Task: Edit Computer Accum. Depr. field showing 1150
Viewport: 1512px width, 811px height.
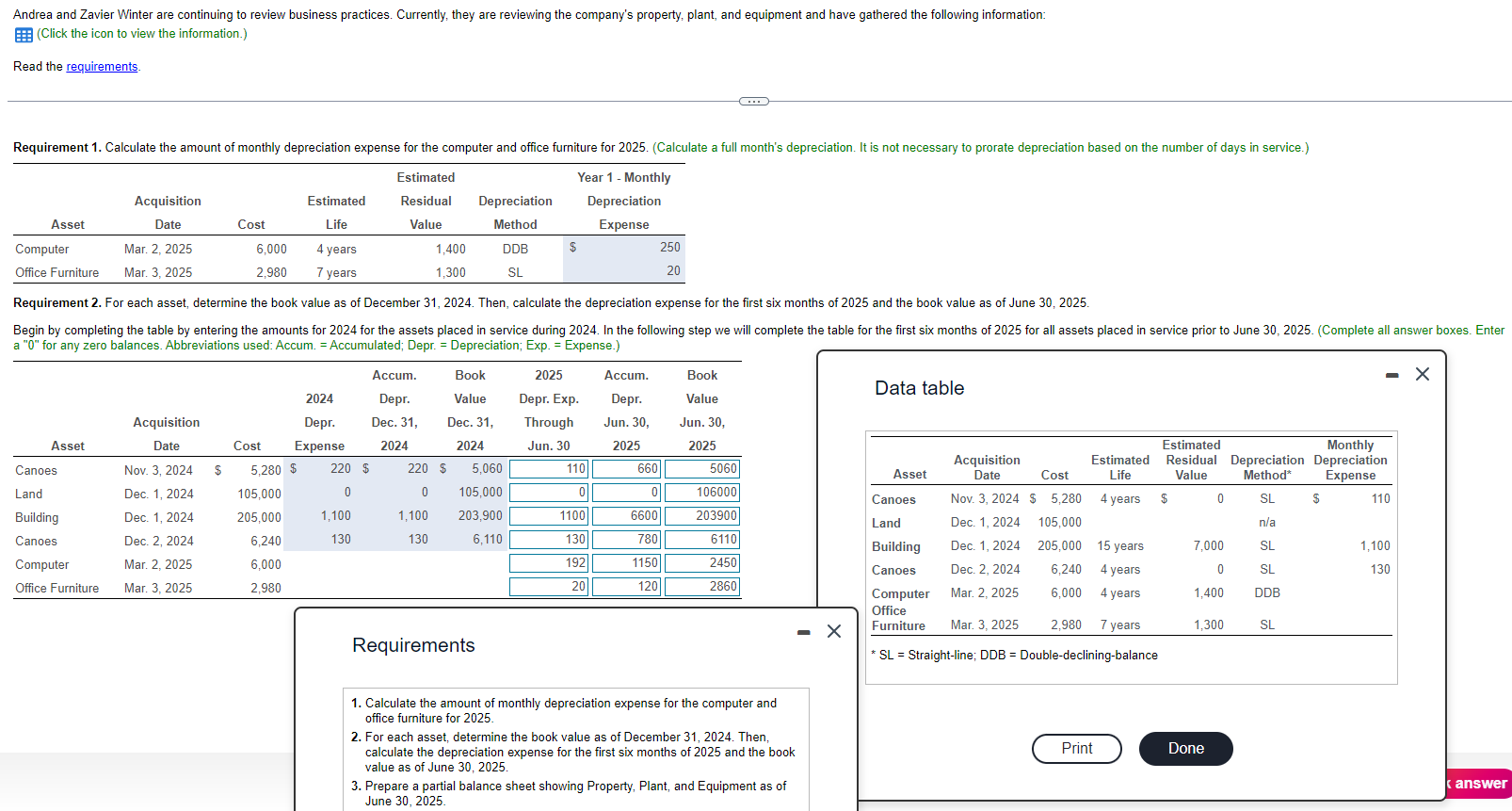Action: (x=626, y=563)
